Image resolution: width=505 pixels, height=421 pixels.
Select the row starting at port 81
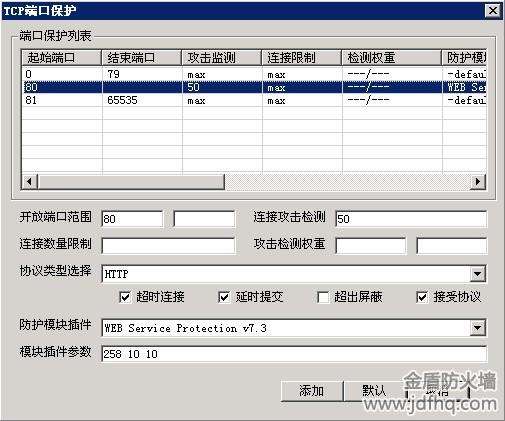pyautogui.click(x=254, y=100)
